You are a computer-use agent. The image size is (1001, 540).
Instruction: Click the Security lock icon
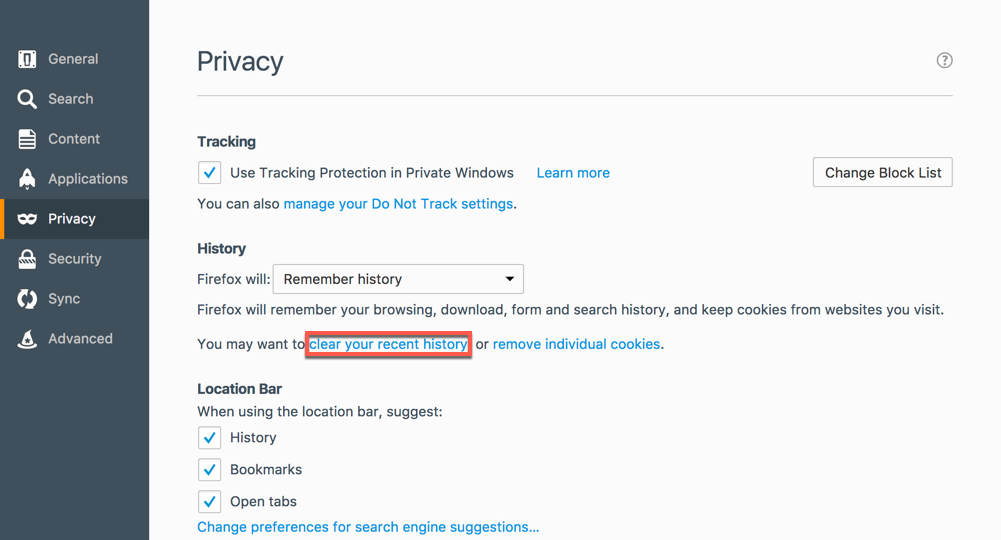click(27, 259)
